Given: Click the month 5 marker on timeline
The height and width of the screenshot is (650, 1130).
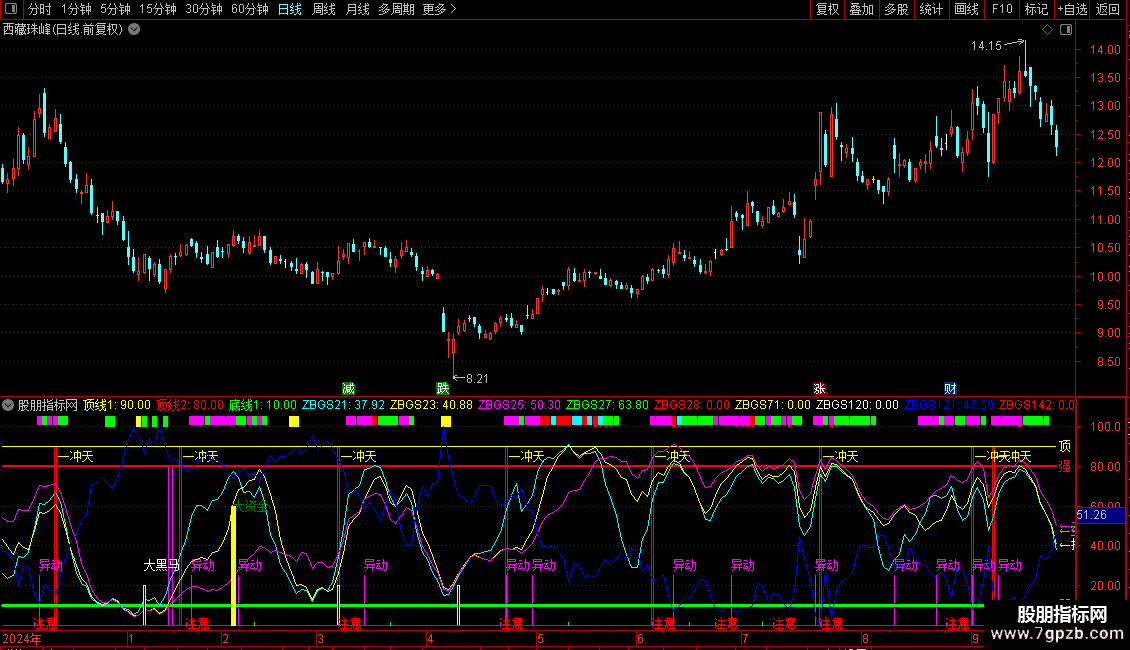Looking at the screenshot, I should click(540, 638).
